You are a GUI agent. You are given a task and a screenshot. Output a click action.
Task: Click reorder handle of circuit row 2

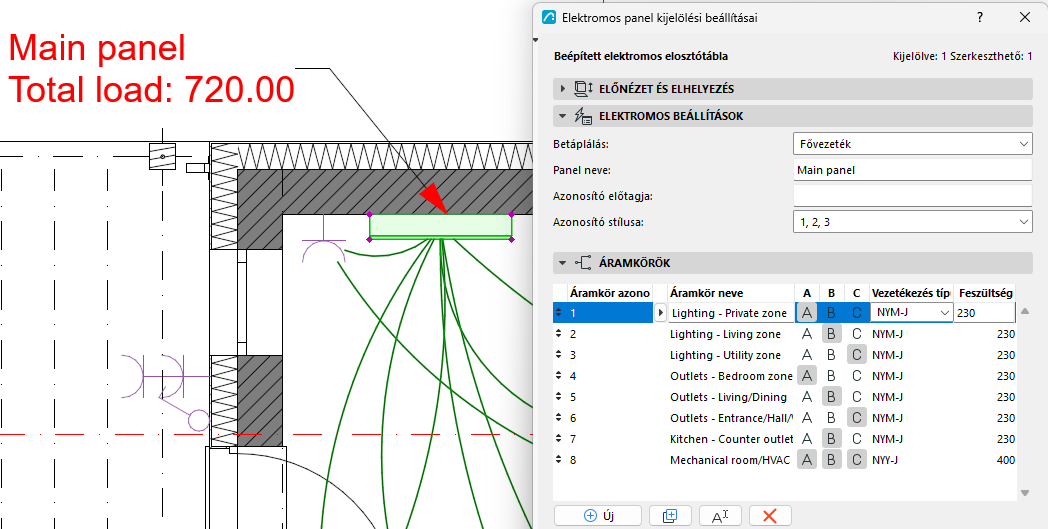point(559,334)
